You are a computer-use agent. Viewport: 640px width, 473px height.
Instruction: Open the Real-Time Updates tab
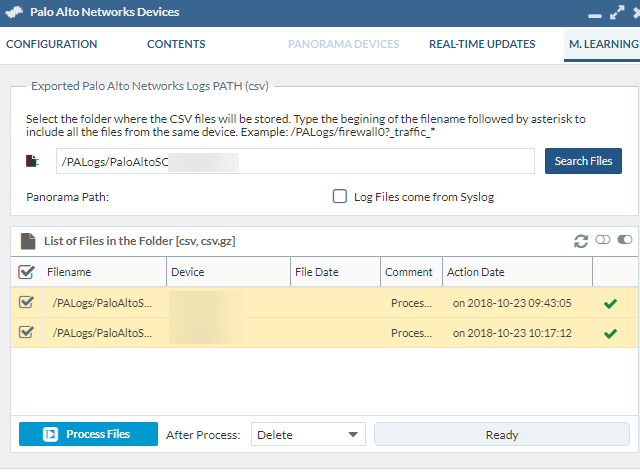pos(482,44)
